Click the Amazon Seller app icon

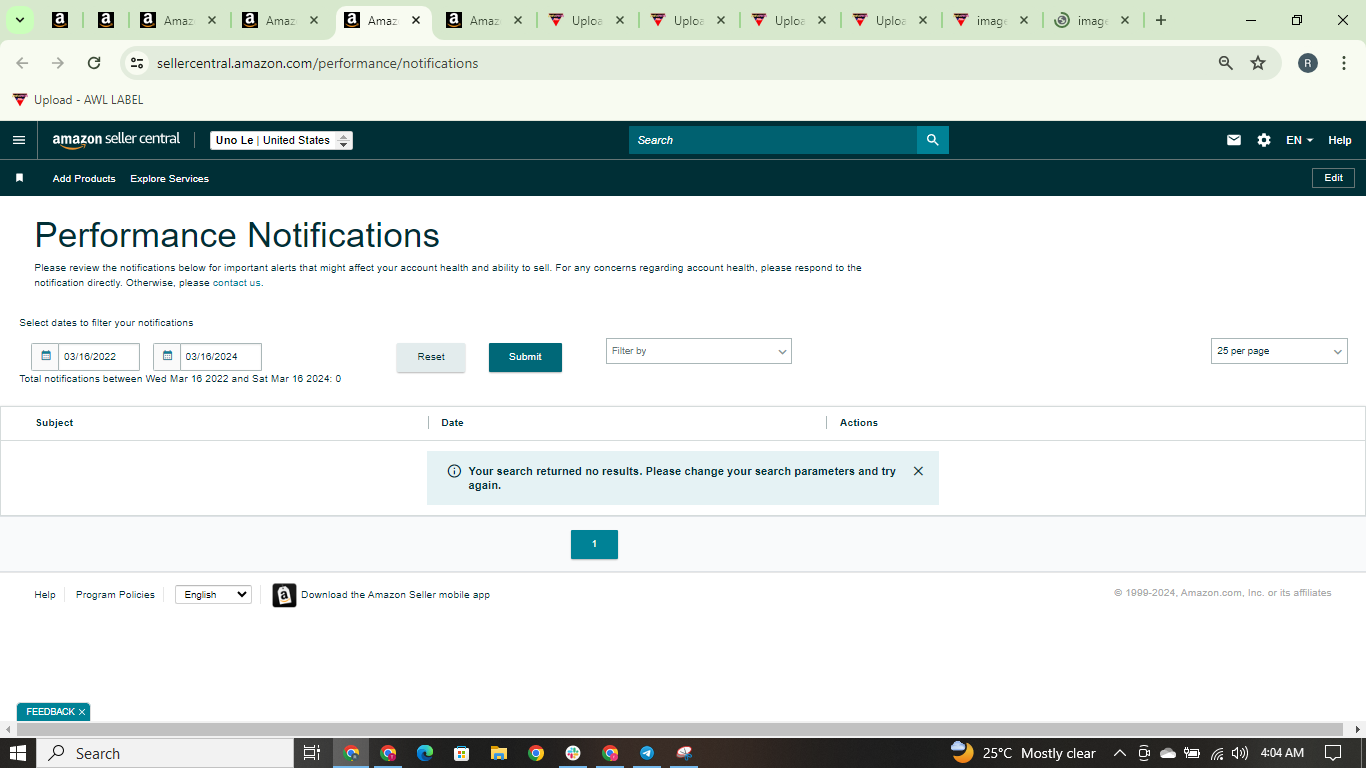pos(284,595)
